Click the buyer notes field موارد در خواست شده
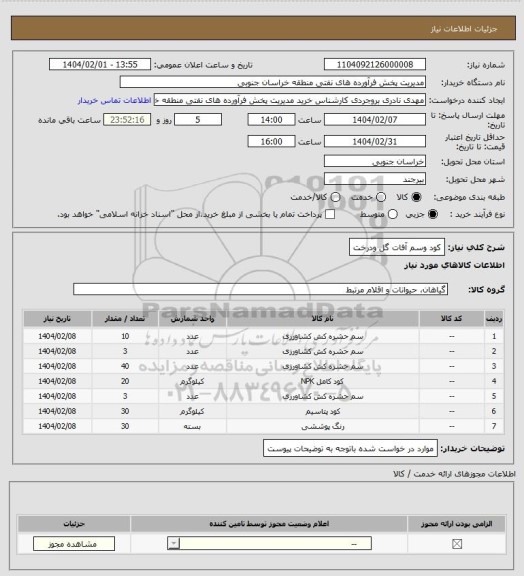The height and width of the screenshot is (576, 524). point(351,449)
